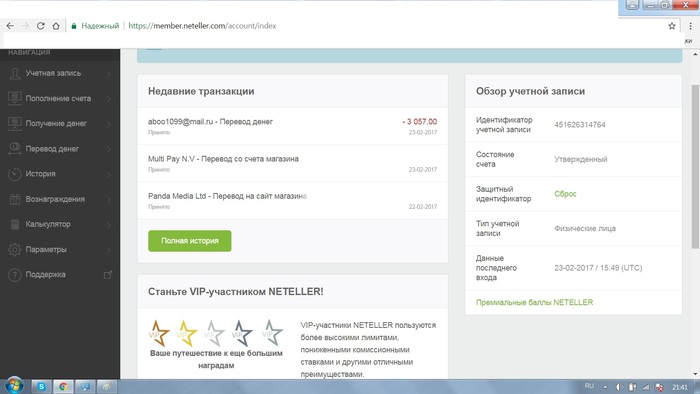Click the account ID 451626314764
This screenshot has width=700, height=394.
coord(580,125)
